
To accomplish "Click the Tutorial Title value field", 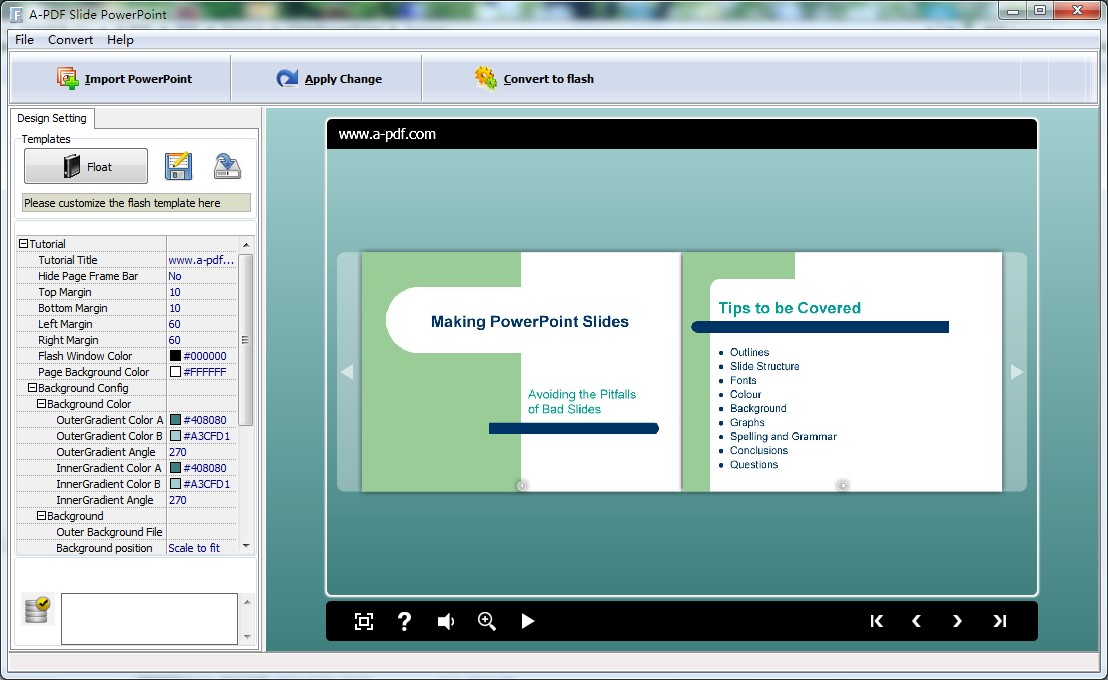I will click(x=201, y=260).
